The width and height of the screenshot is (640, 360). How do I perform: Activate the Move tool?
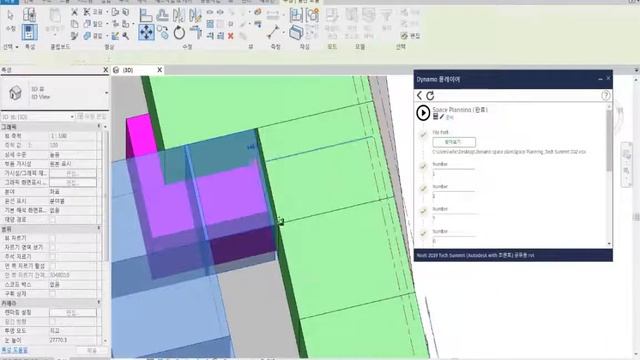point(146,32)
